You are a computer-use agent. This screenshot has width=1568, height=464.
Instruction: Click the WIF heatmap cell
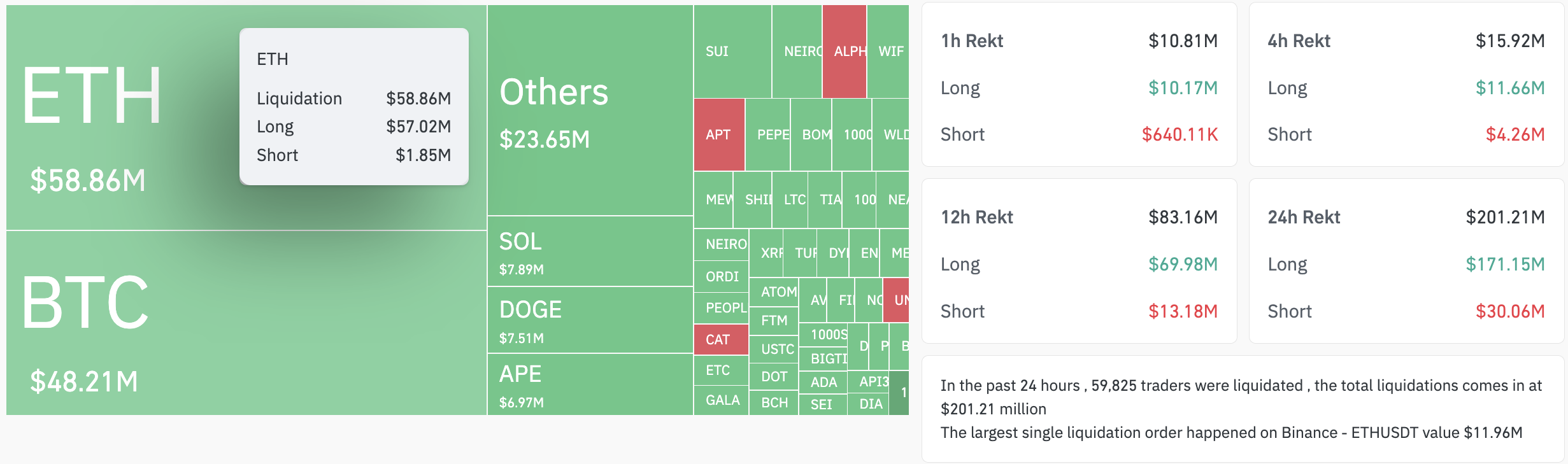(889, 52)
